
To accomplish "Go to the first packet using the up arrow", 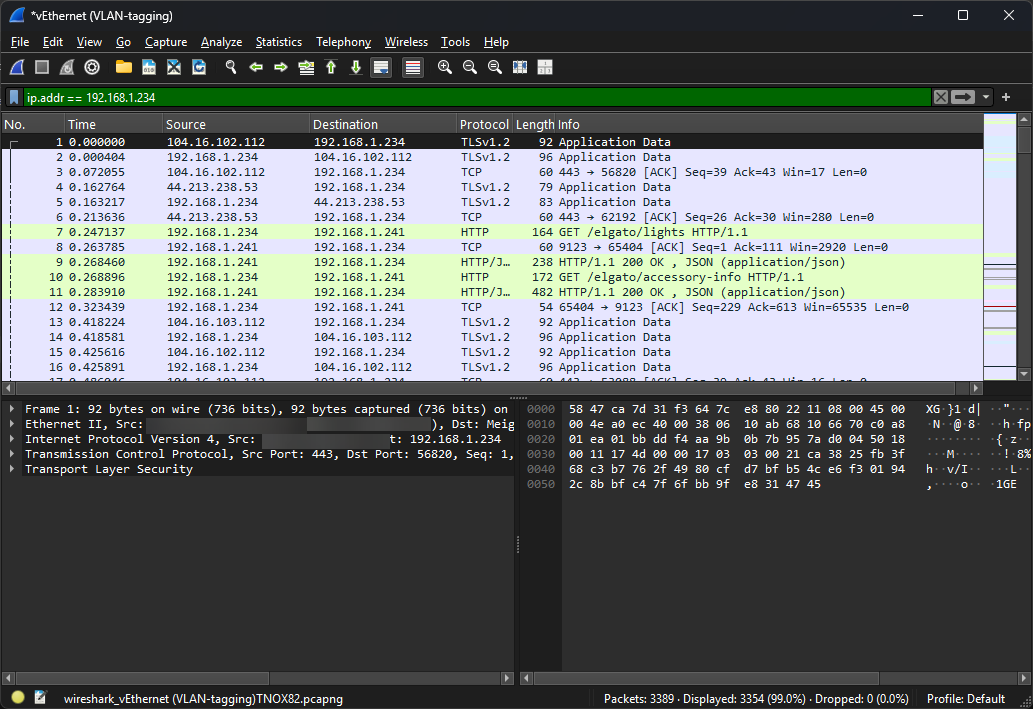I will coord(331,67).
